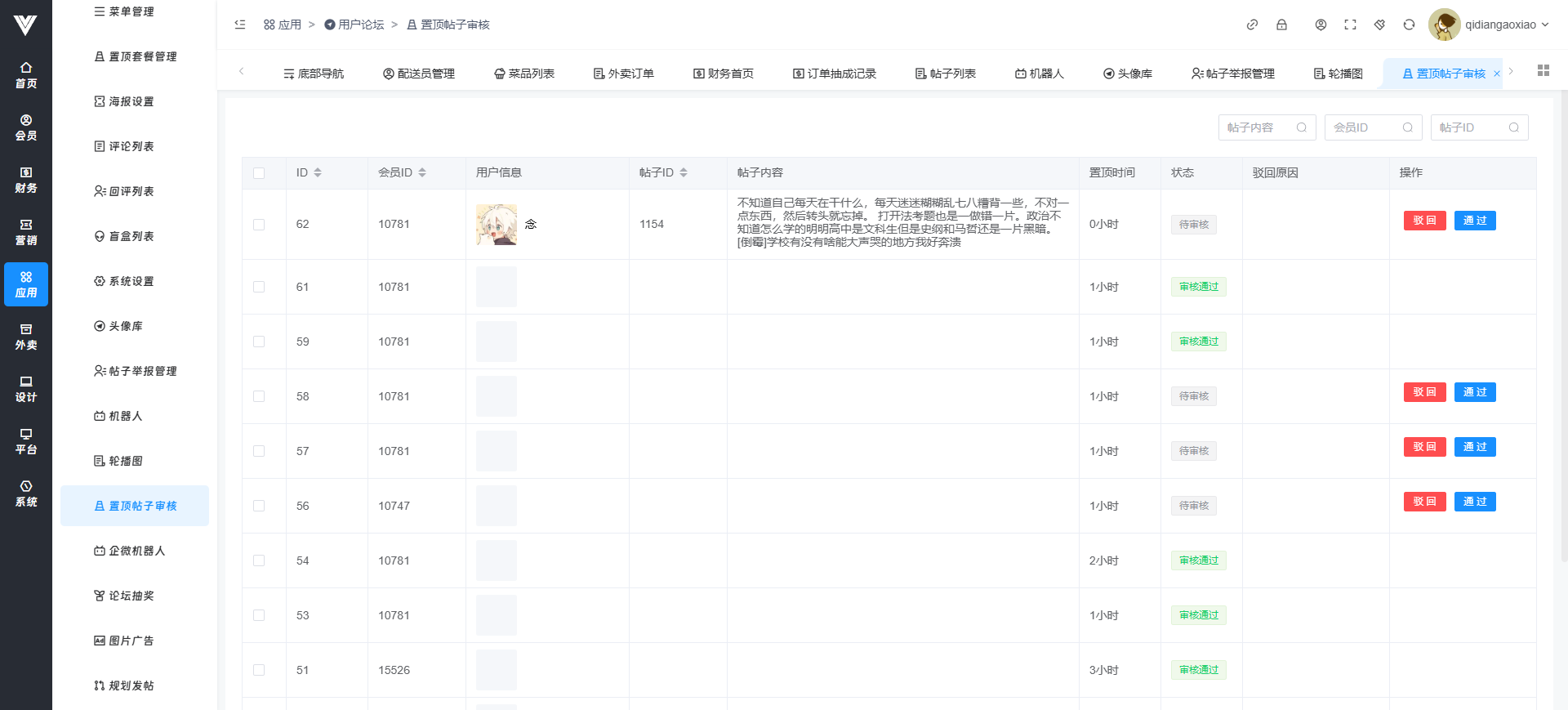1568x710 pixels.
Task: Switch to the 帖子列表 tab
Action: pyautogui.click(x=945, y=74)
